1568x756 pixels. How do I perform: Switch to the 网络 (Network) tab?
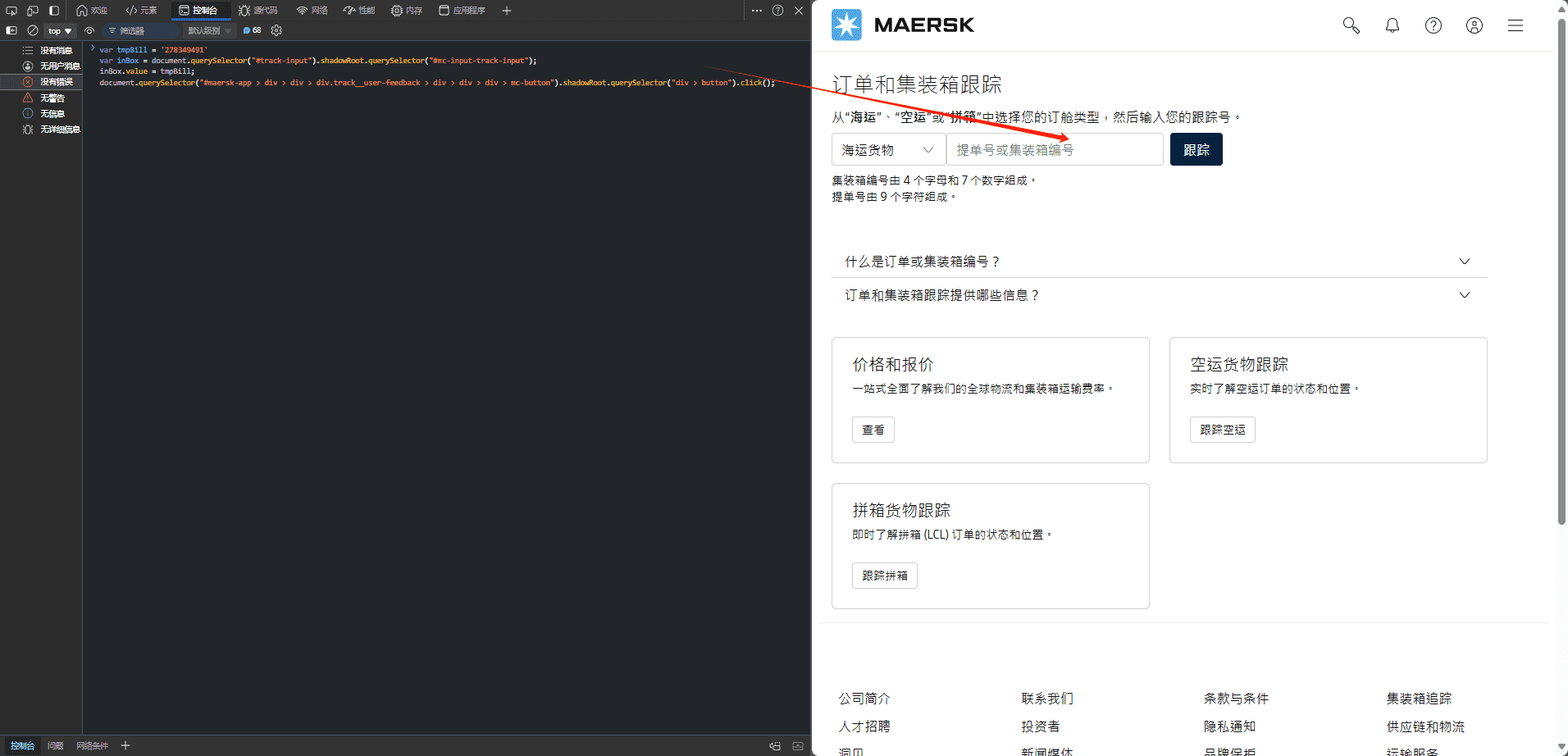click(x=312, y=11)
